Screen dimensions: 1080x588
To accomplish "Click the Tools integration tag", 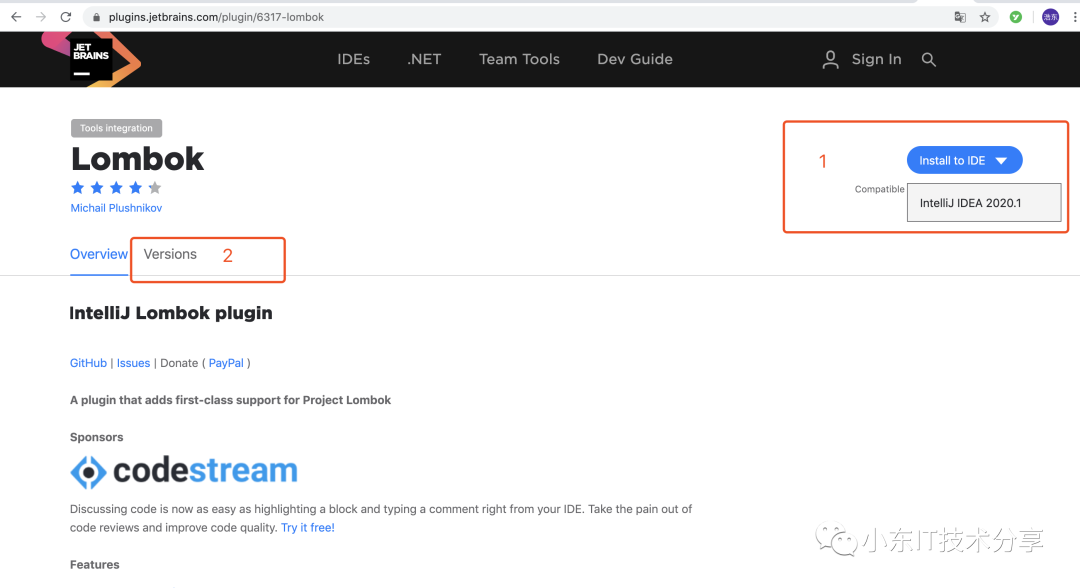I will 116,128.
